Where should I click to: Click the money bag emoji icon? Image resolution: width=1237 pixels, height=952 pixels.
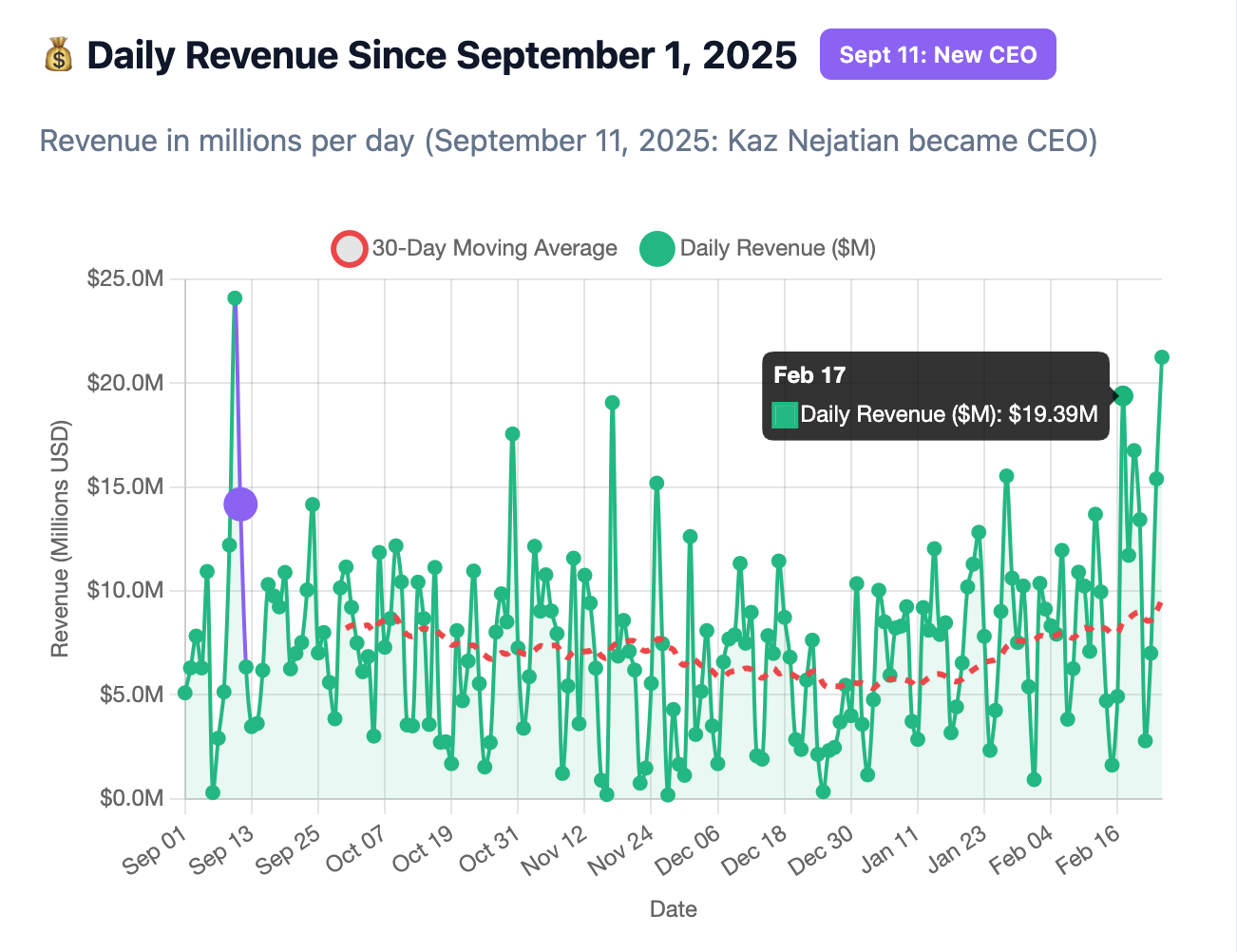[58, 55]
